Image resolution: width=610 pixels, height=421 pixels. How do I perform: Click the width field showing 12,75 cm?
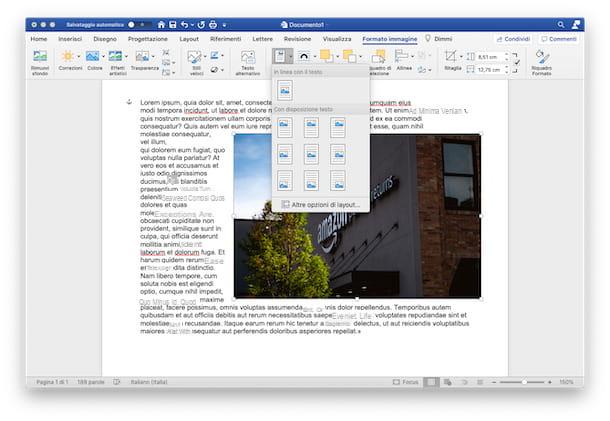click(490, 70)
